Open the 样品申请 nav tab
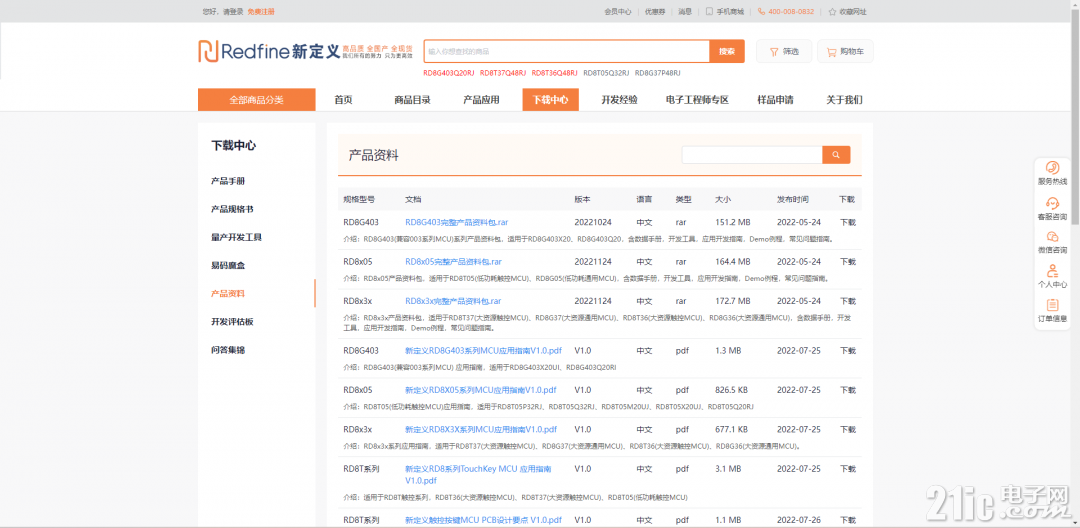 775,100
